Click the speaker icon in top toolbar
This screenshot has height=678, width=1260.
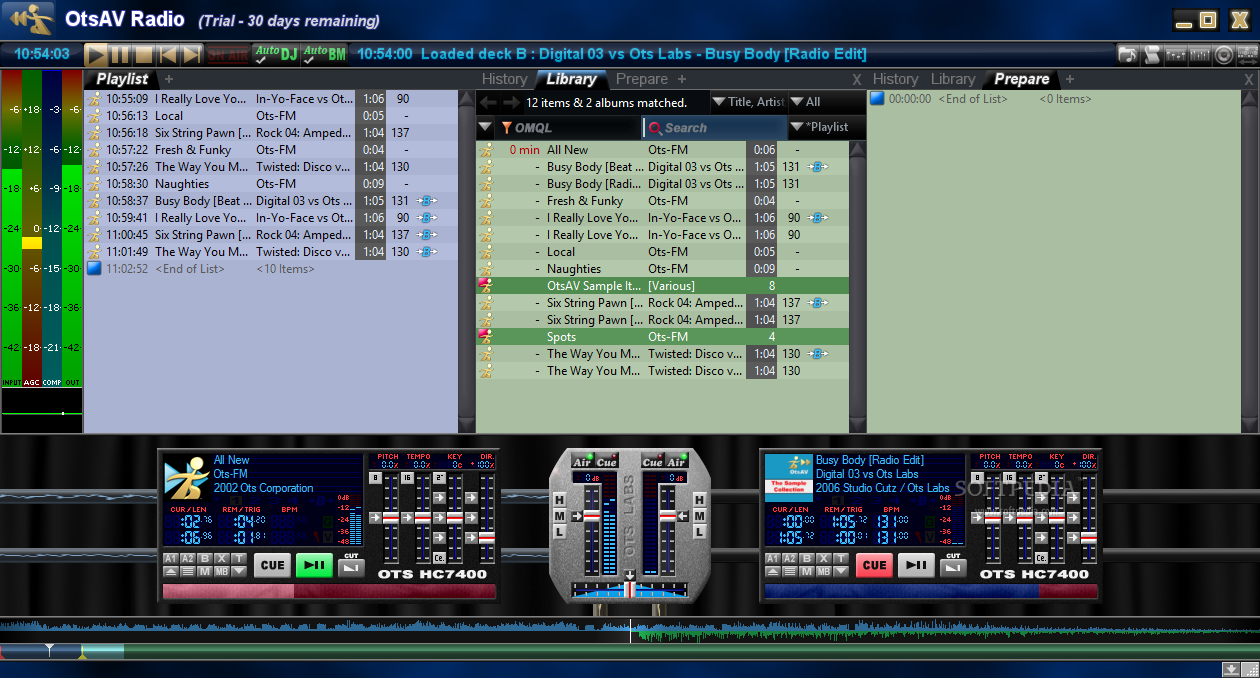1223,55
